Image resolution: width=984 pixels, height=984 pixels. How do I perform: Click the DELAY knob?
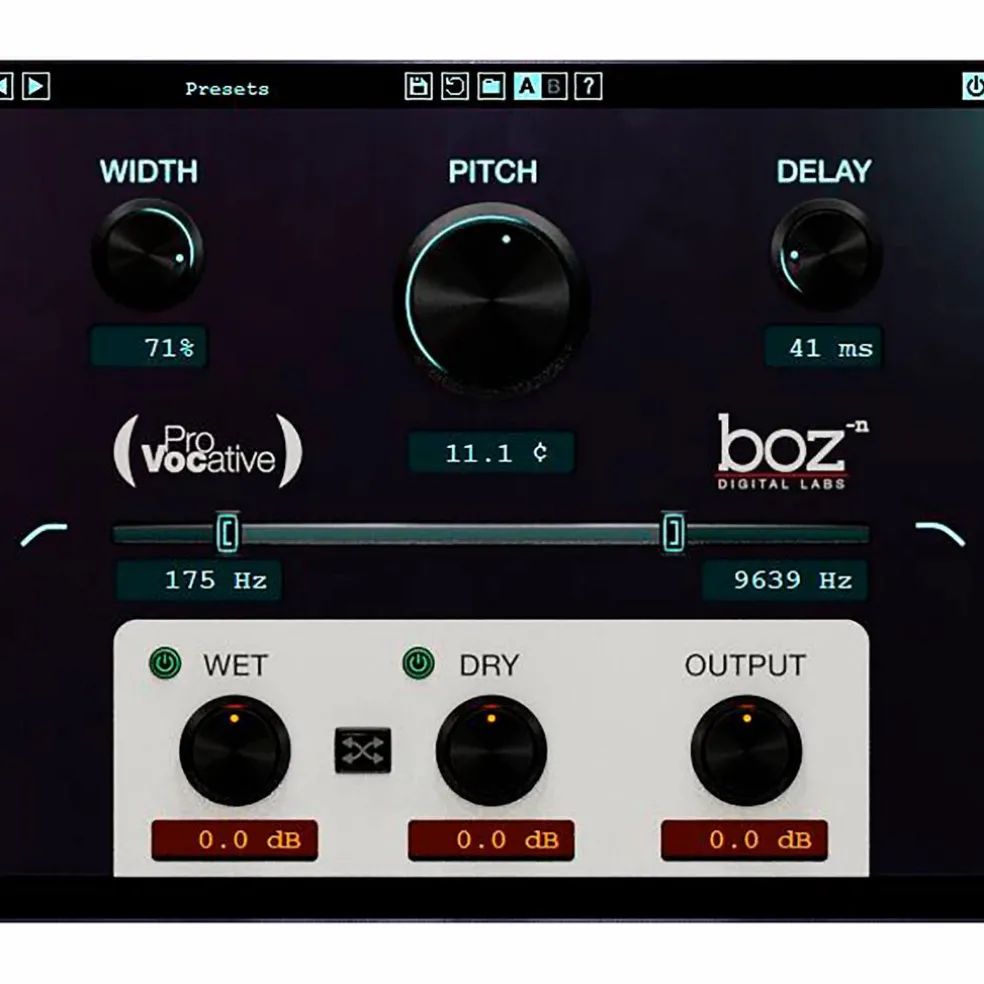826,253
